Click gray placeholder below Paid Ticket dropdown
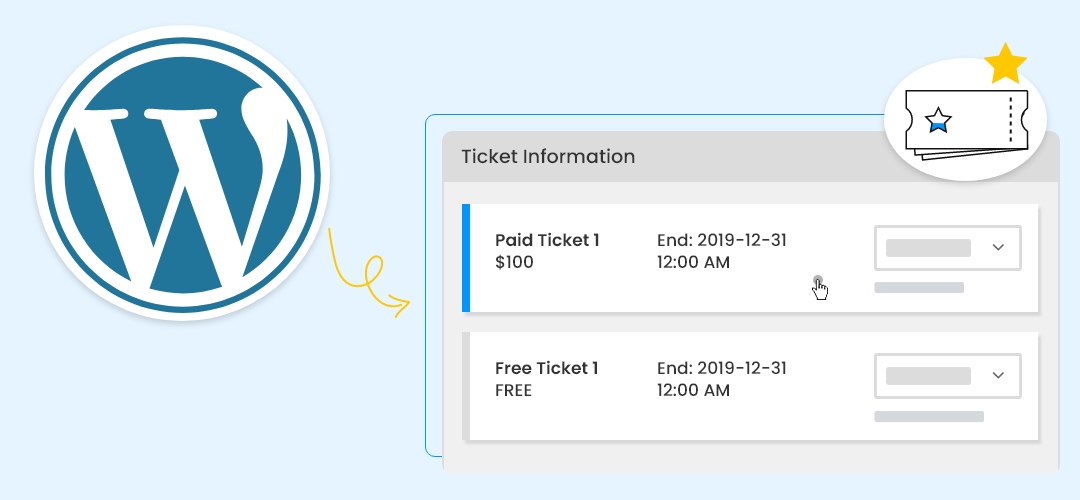The height and width of the screenshot is (500, 1080). 919,287
